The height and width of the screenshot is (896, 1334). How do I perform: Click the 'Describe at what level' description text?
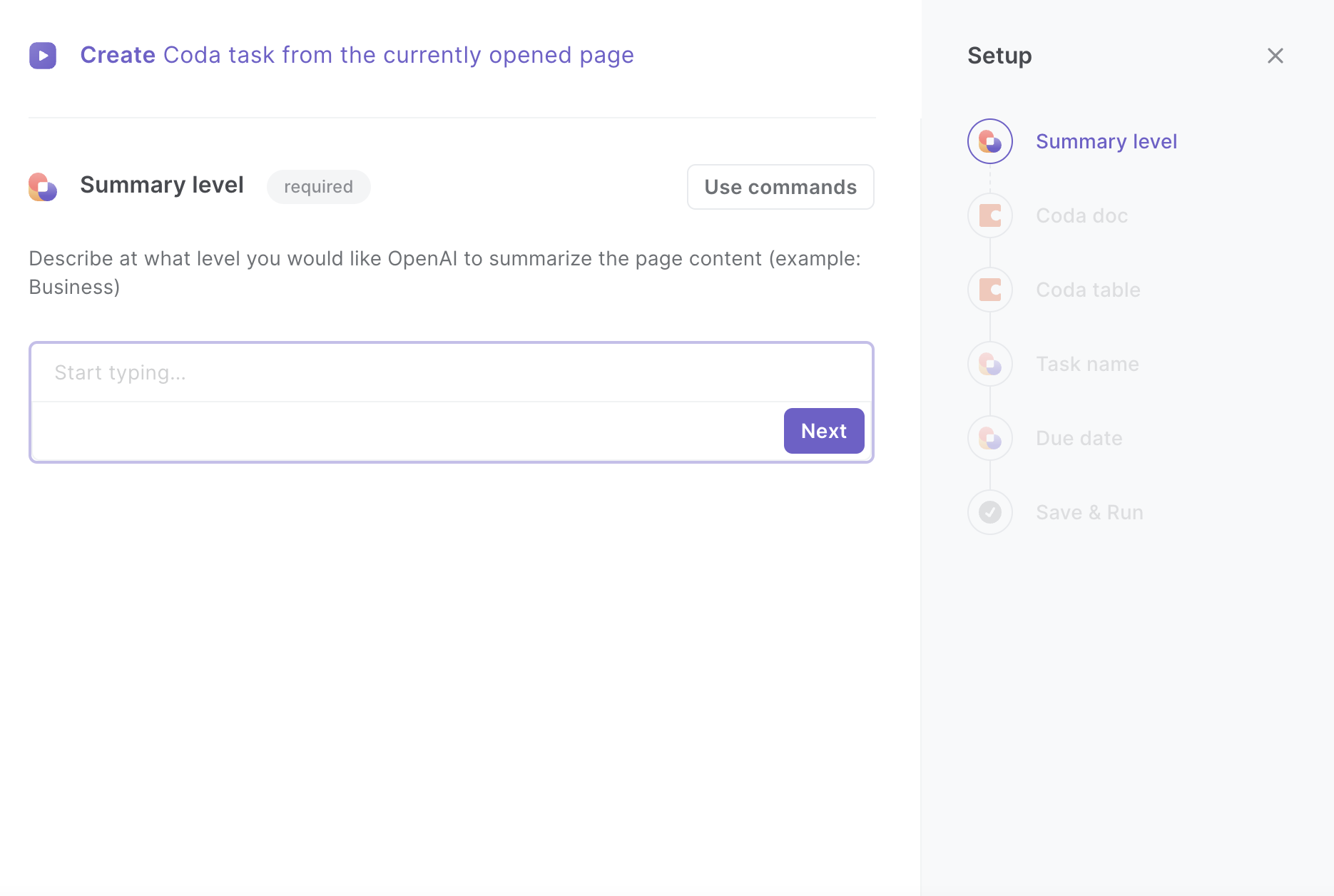444,273
